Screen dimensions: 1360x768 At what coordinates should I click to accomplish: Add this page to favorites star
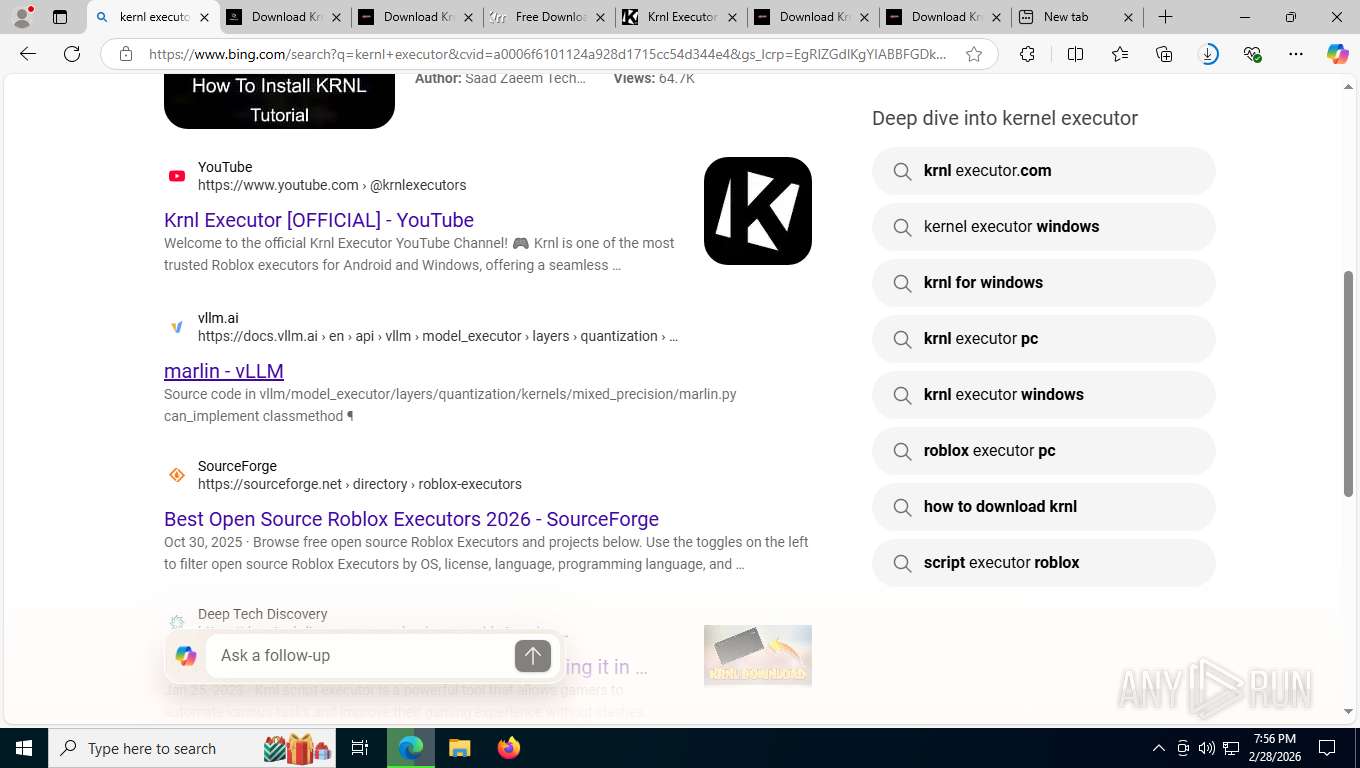[974, 55]
